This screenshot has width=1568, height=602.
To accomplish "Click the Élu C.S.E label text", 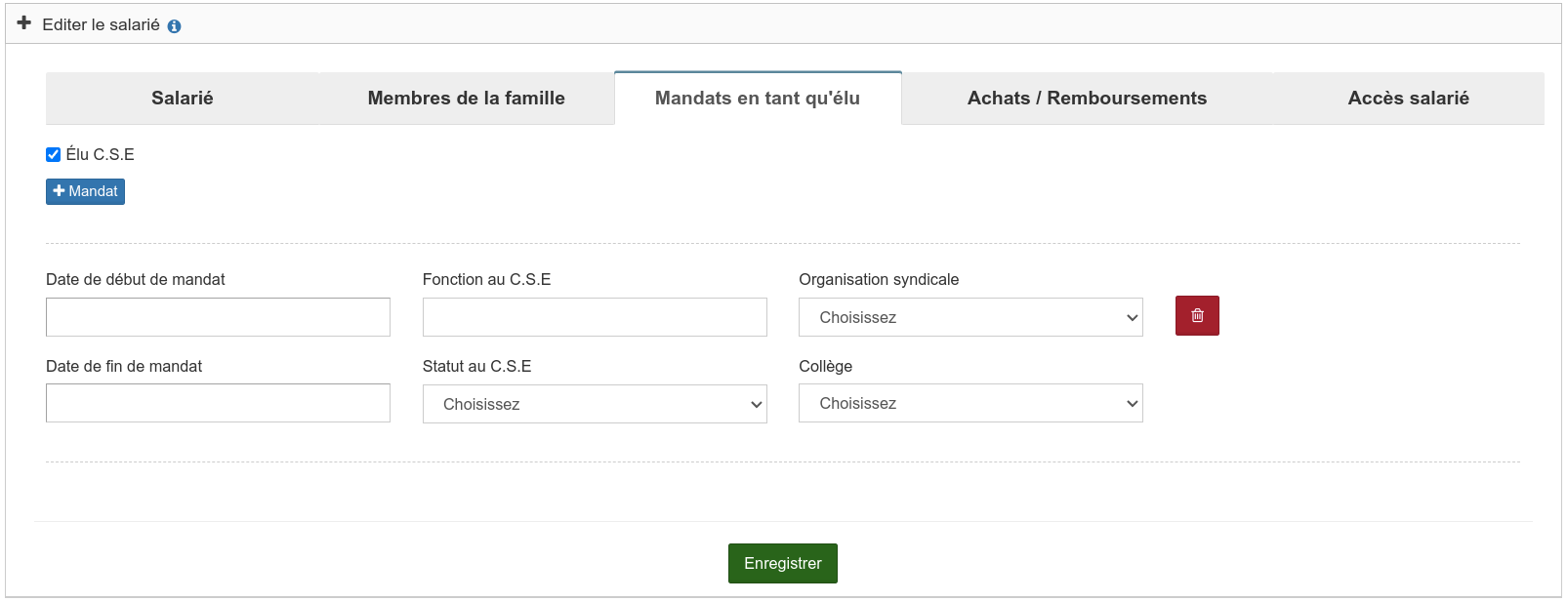I will point(101,154).
